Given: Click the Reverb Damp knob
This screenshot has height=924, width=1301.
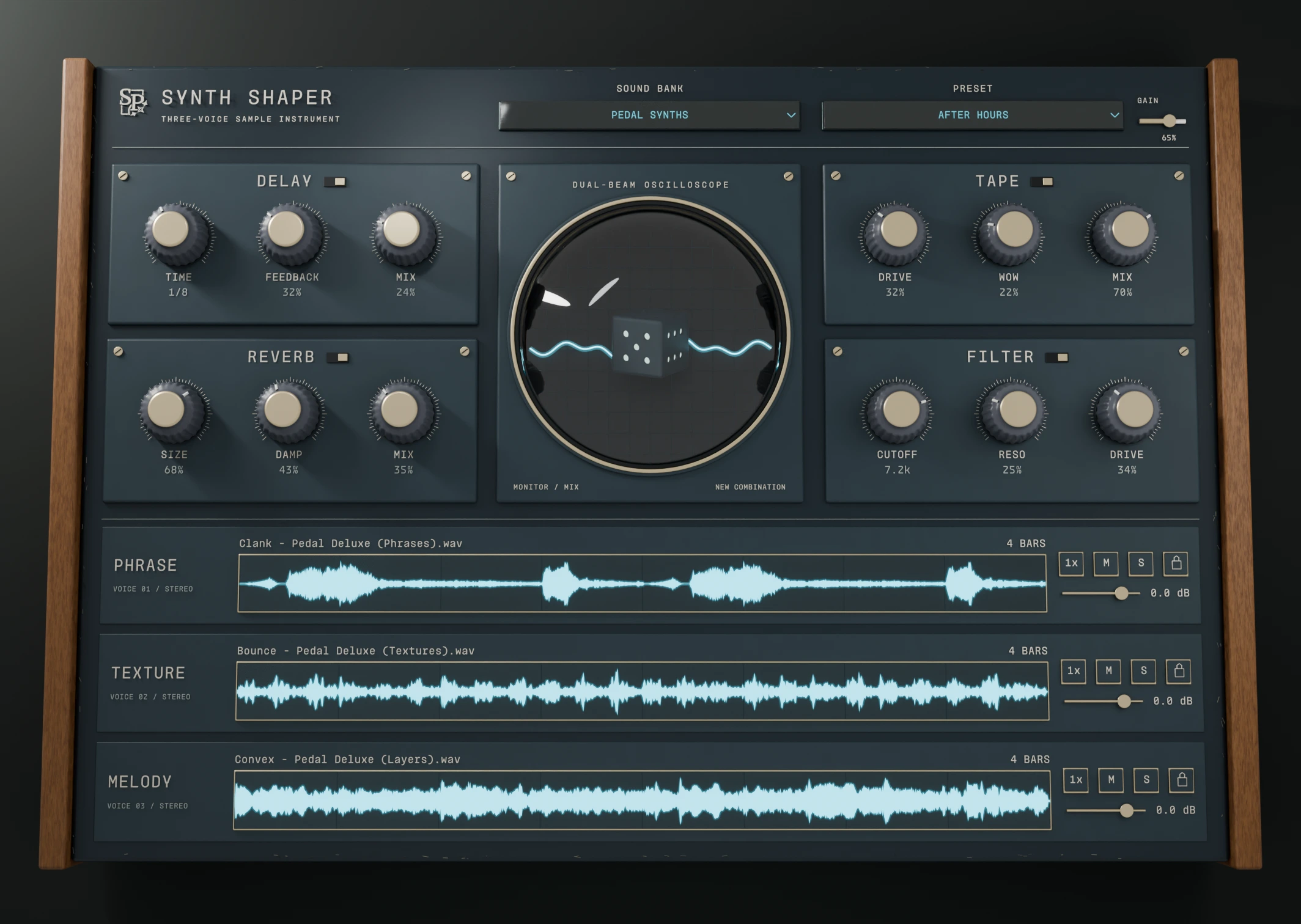Looking at the screenshot, I should [288, 413].
